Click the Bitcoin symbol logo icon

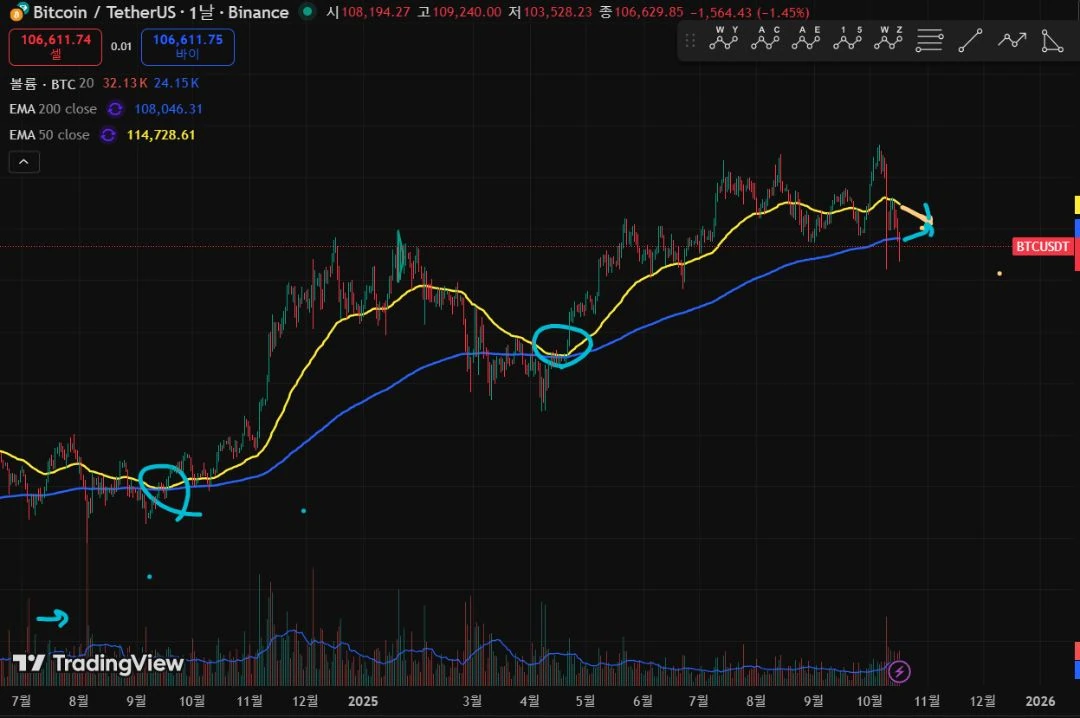click(19, 12)
